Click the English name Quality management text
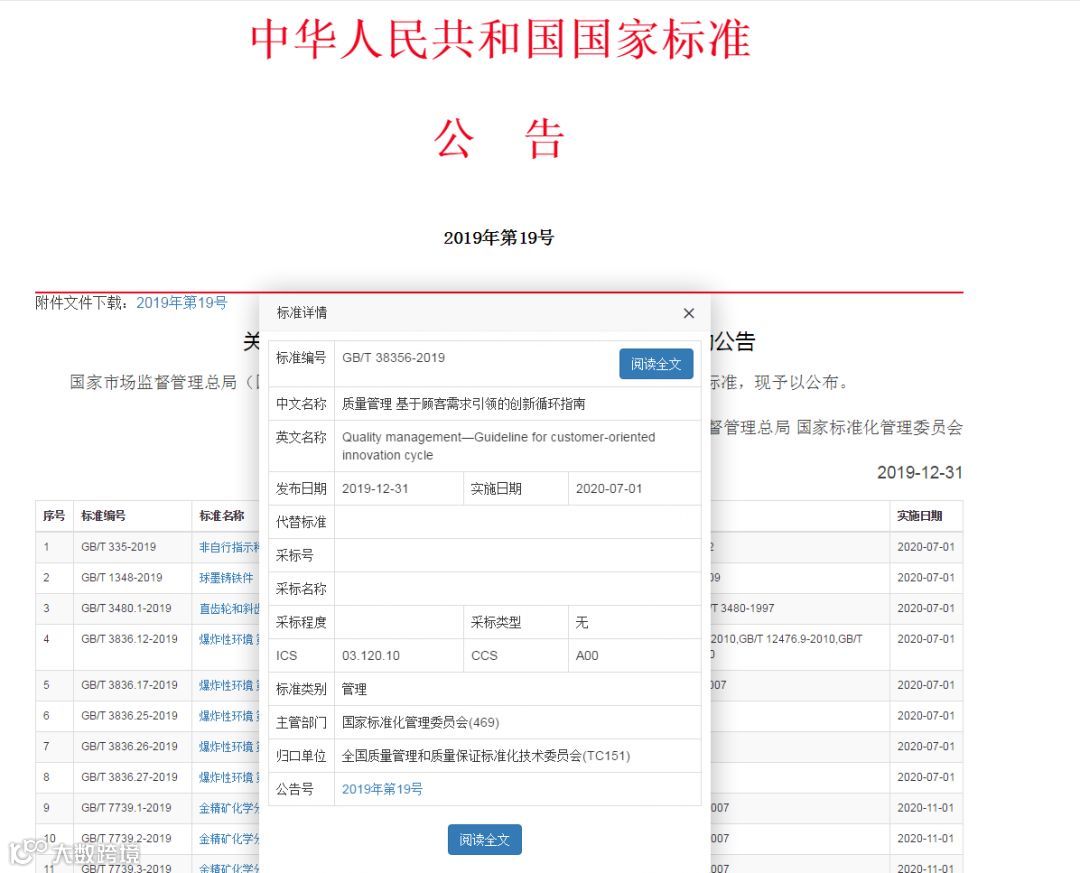This screenshot has height=873, width=1080. tap(499, 446)
